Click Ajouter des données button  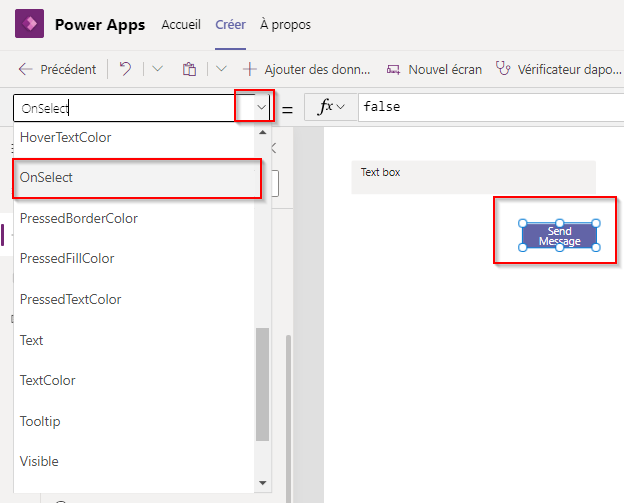307,69
